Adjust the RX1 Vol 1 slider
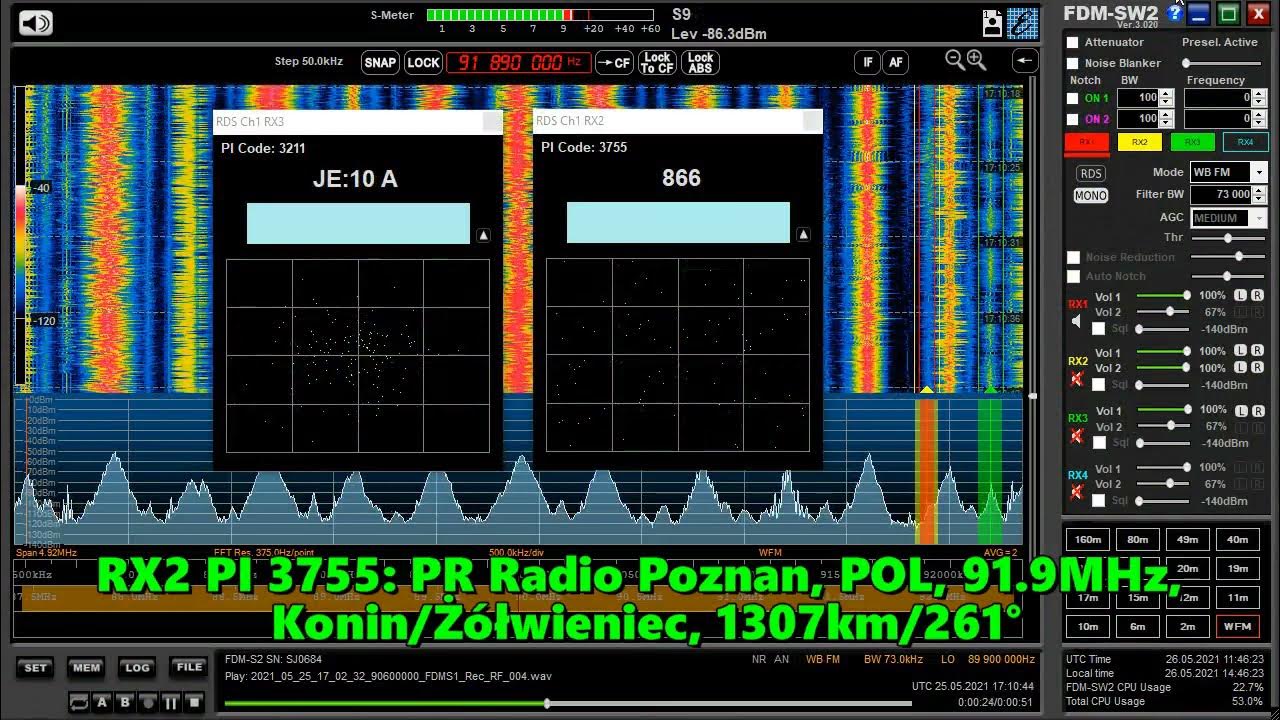This screenshot has height=720, width=1280. [x=1162, y=296]
